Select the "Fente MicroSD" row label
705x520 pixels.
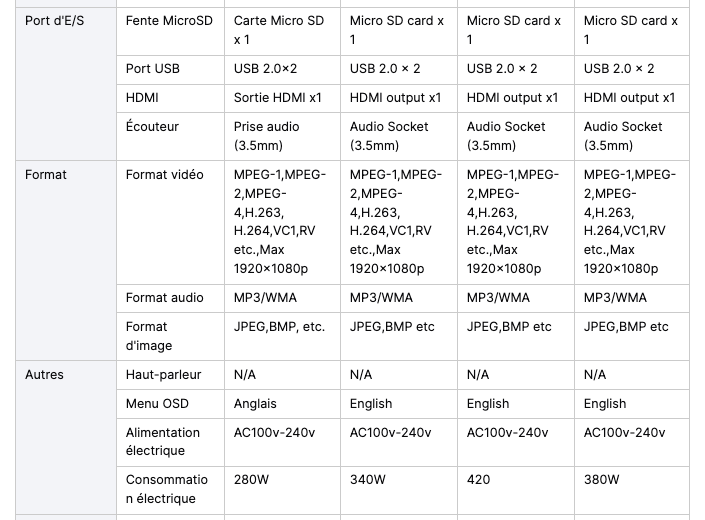(169, 21)
